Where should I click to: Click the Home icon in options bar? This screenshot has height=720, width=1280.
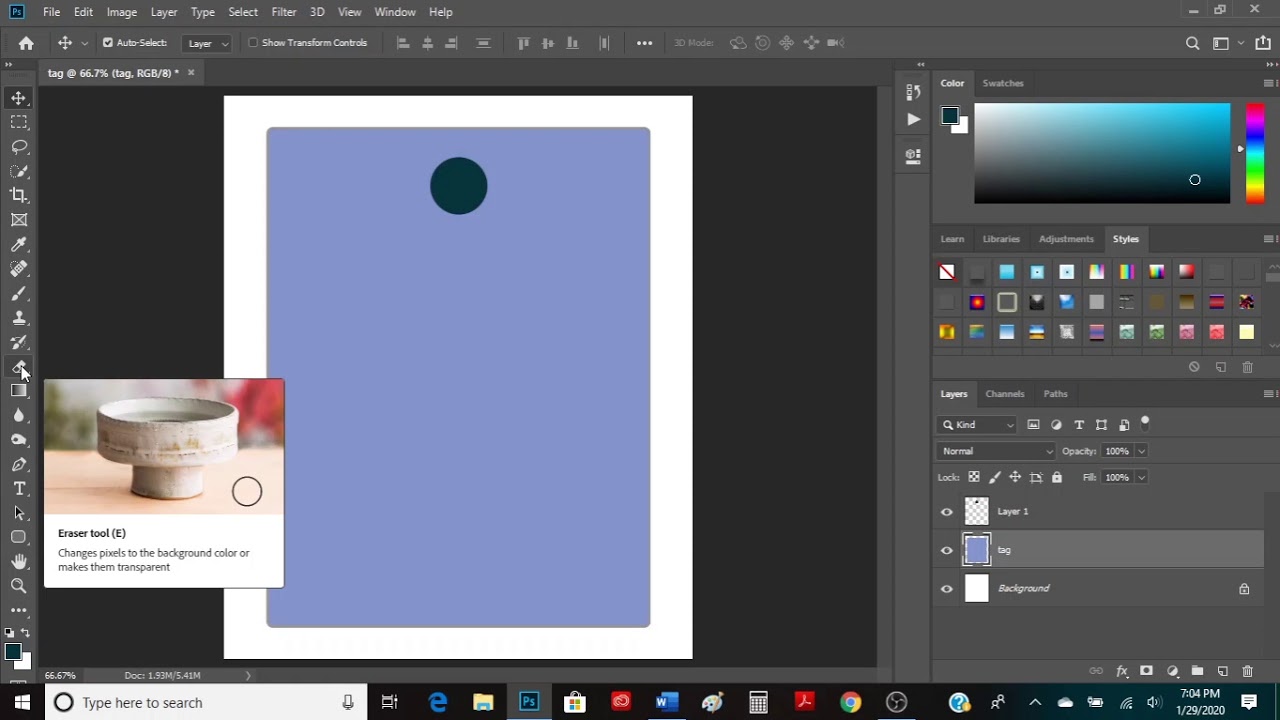tap(26, 43)
